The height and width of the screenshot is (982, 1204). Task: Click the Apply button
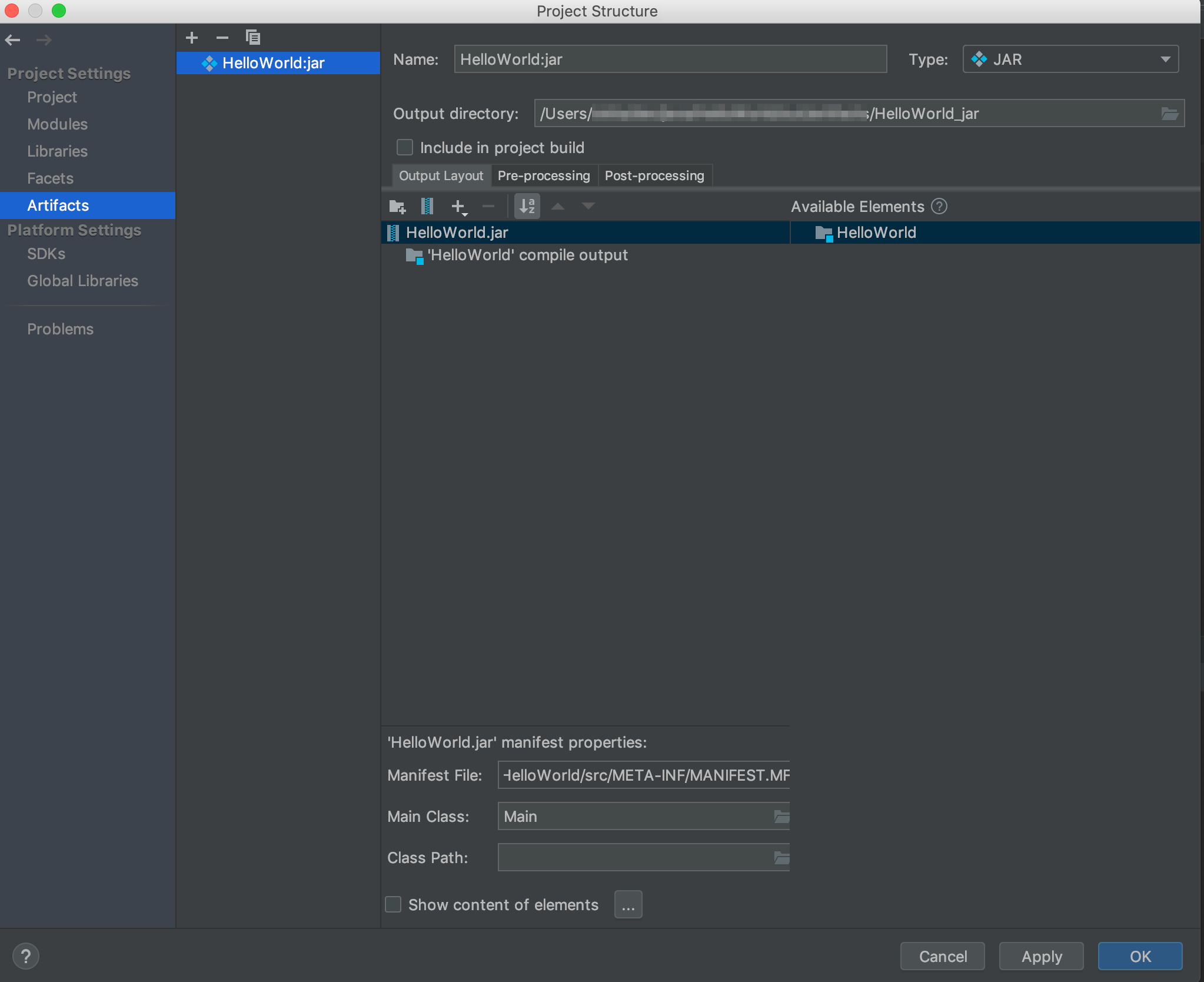[1042, 956]
